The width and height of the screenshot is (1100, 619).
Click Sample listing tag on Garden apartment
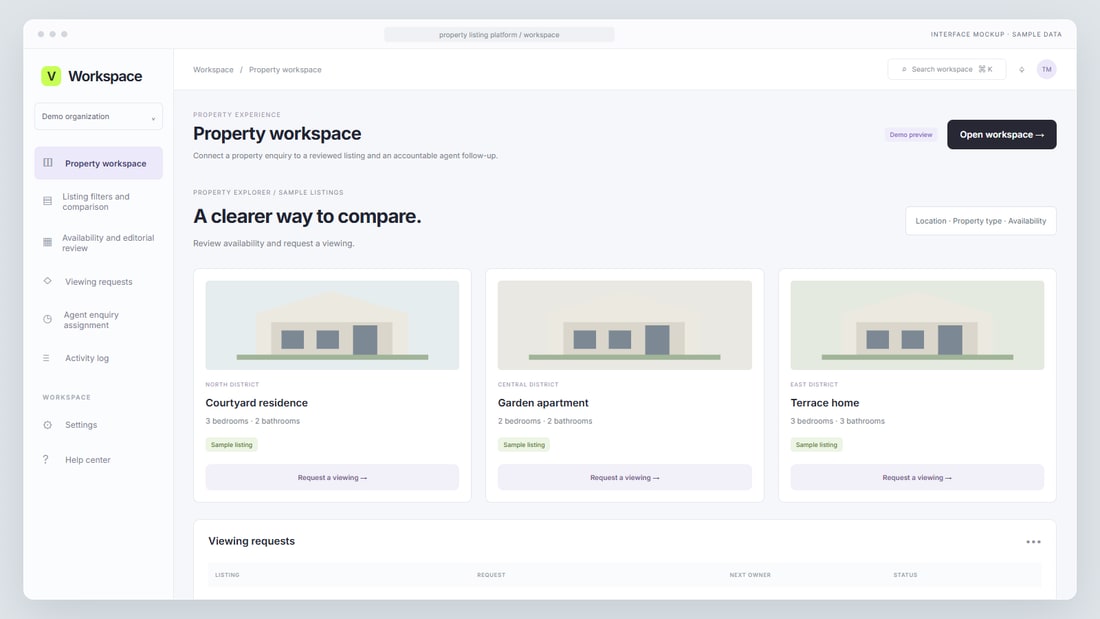point(524,444)
